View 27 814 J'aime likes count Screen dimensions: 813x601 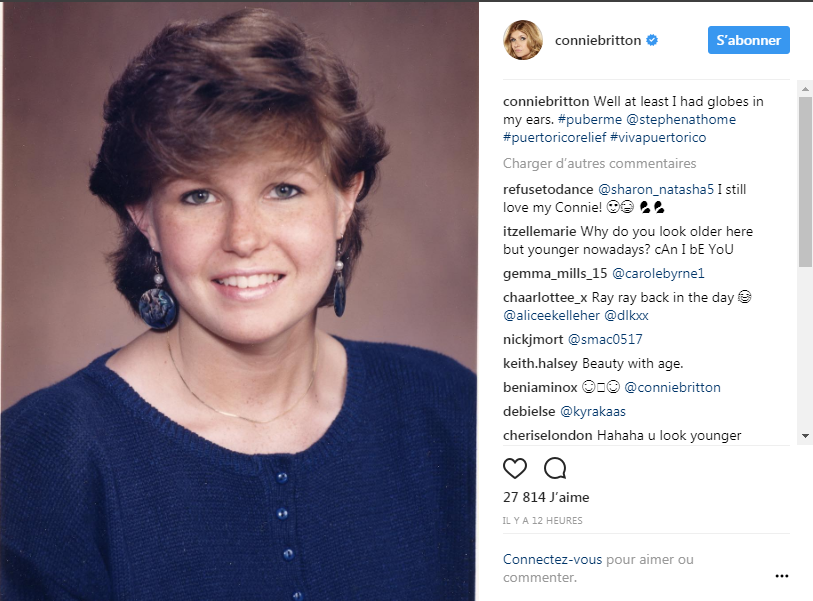[x=546, y=497]
